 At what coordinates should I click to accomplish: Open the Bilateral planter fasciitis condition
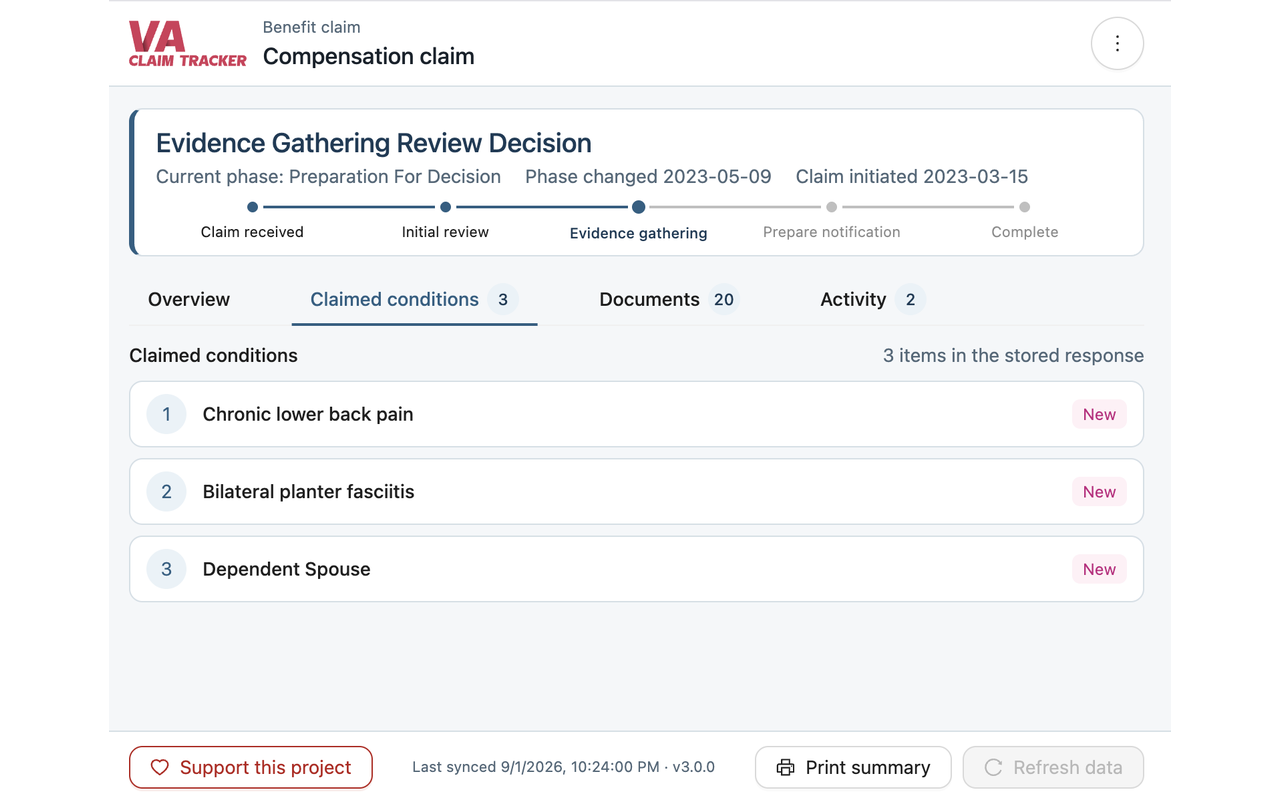[x=636, y=492]
